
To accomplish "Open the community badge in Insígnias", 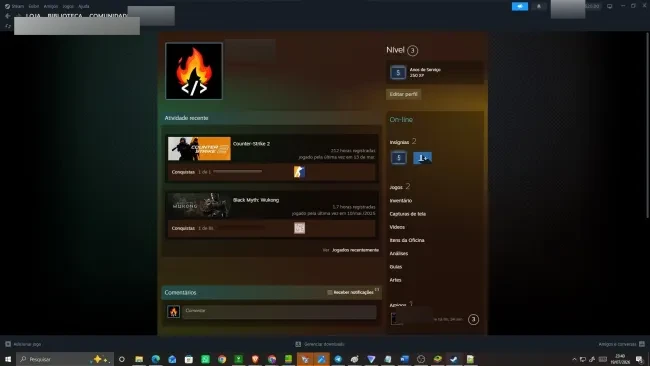I will tap(422, 158).
